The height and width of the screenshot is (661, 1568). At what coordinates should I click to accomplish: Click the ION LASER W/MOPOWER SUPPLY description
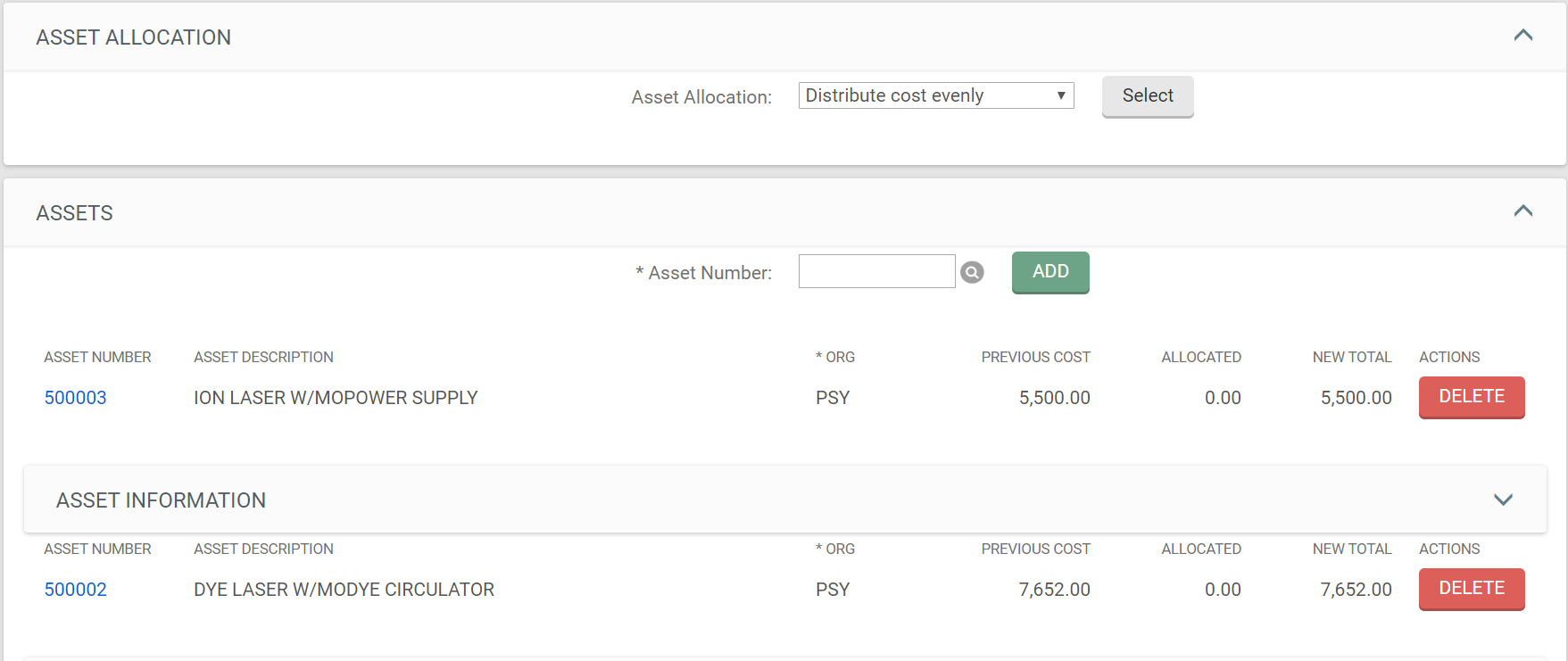point(336,398)
